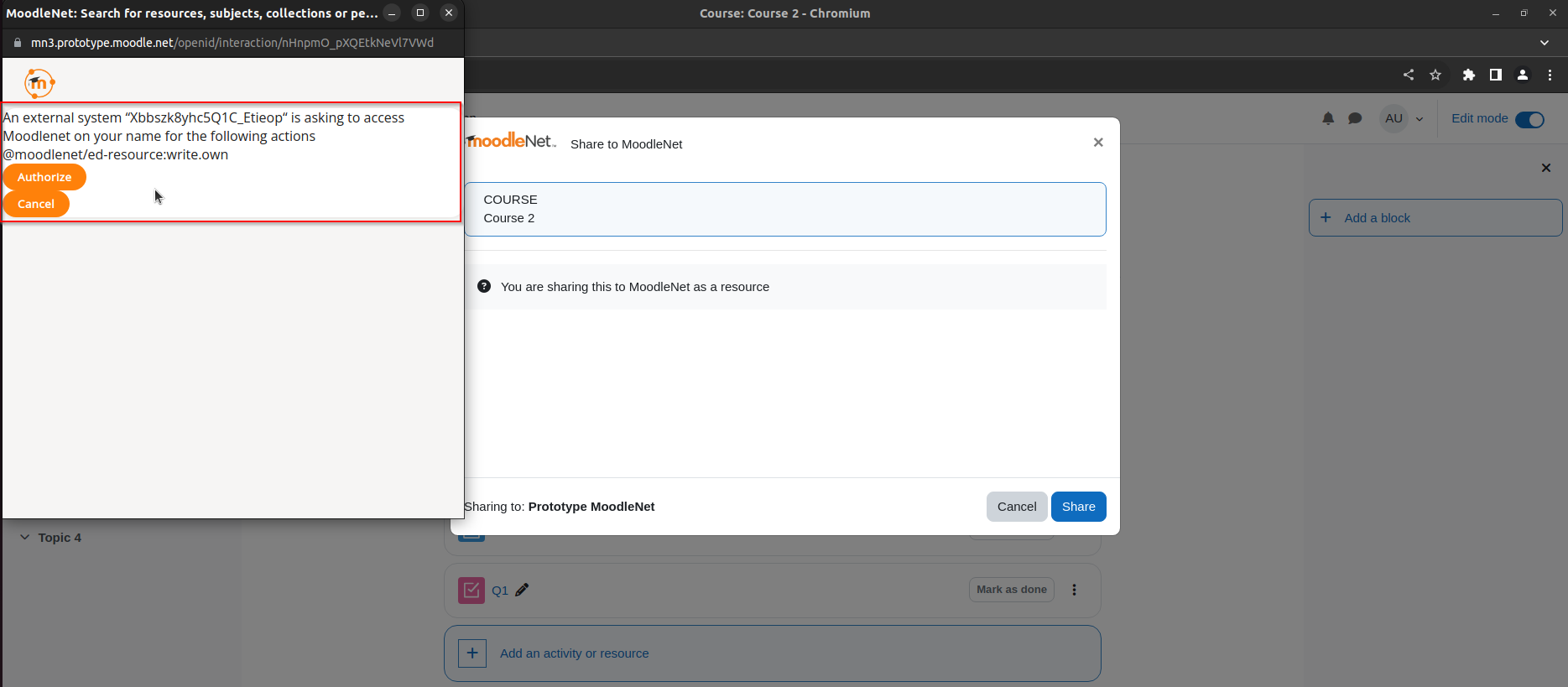Open the Q1 quiz activity link
Image resolution: width=1568 pixels, height=687 pixels.
pyautogui.click(x=500, y=591)
